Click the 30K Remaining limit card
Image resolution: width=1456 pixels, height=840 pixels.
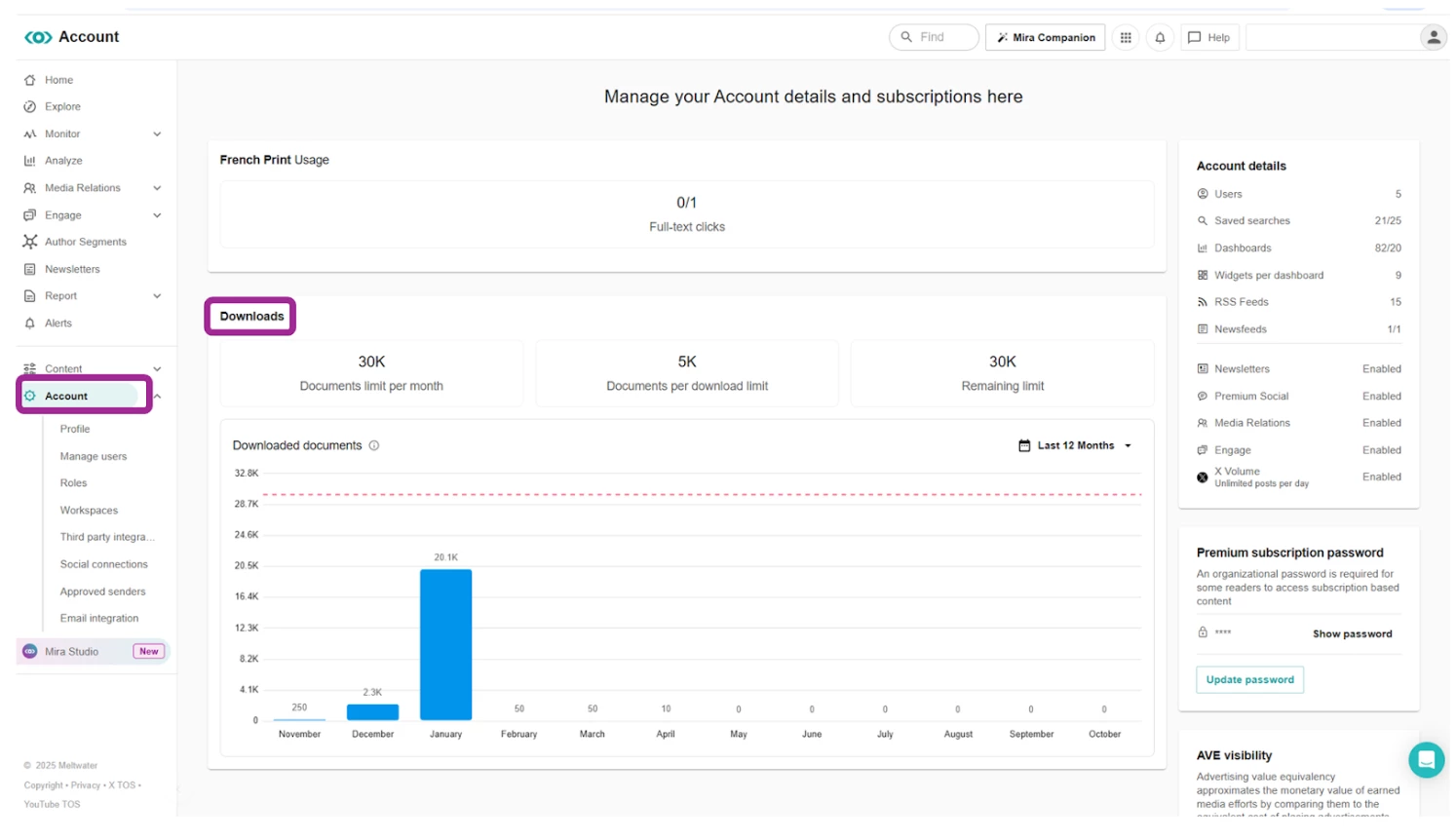click(1002, 373)
